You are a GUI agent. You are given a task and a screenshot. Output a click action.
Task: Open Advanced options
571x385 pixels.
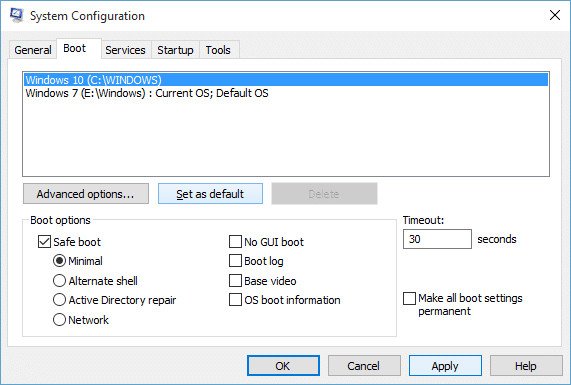click(86, 194)
